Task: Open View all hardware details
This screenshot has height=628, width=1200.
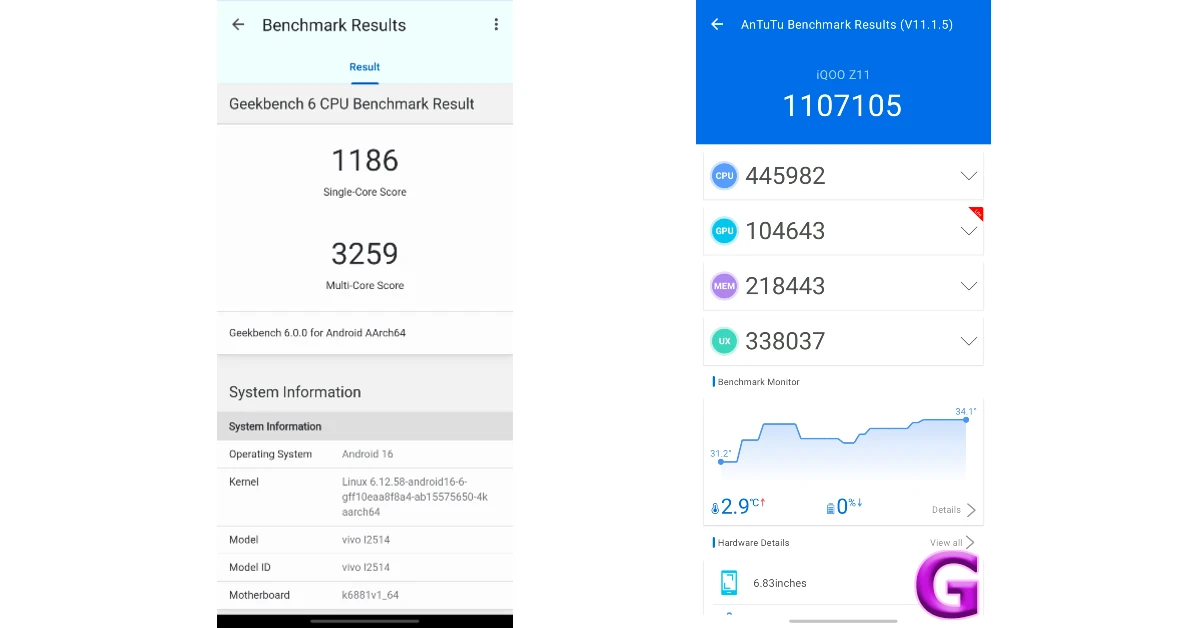Action: pyautogui.click(x=952, y=543)
